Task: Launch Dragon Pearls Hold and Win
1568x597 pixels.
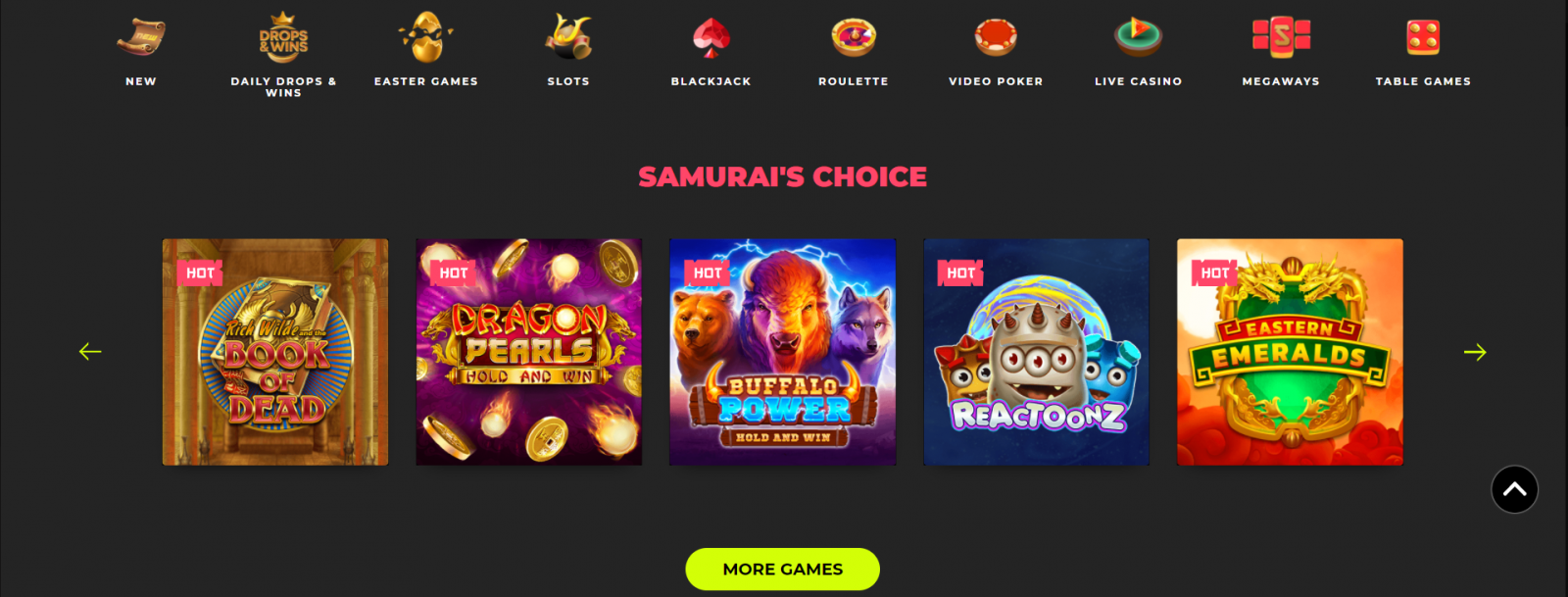Action: pos(529,352)
